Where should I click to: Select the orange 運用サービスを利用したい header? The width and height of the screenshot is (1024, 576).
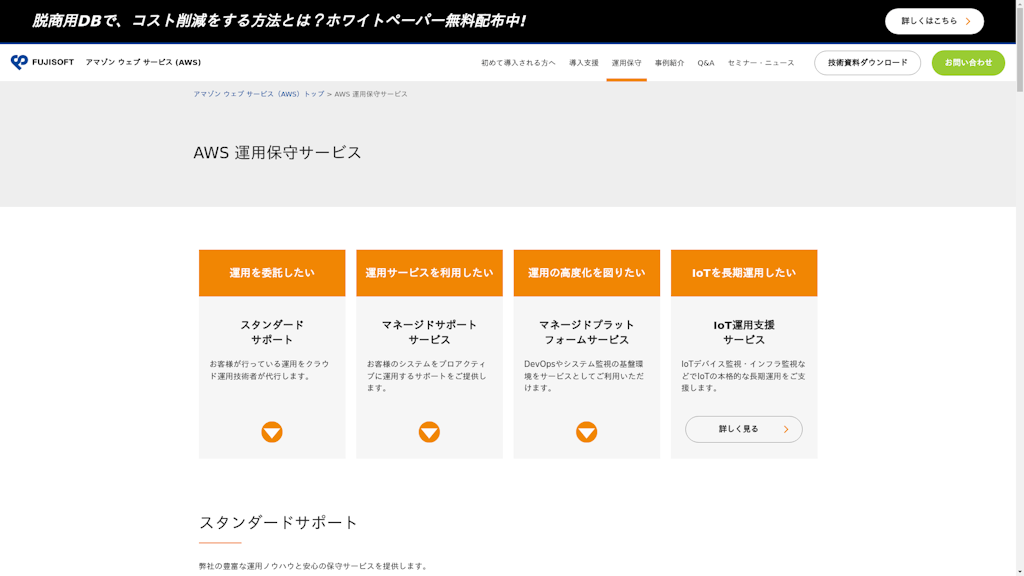pos(429,273)
